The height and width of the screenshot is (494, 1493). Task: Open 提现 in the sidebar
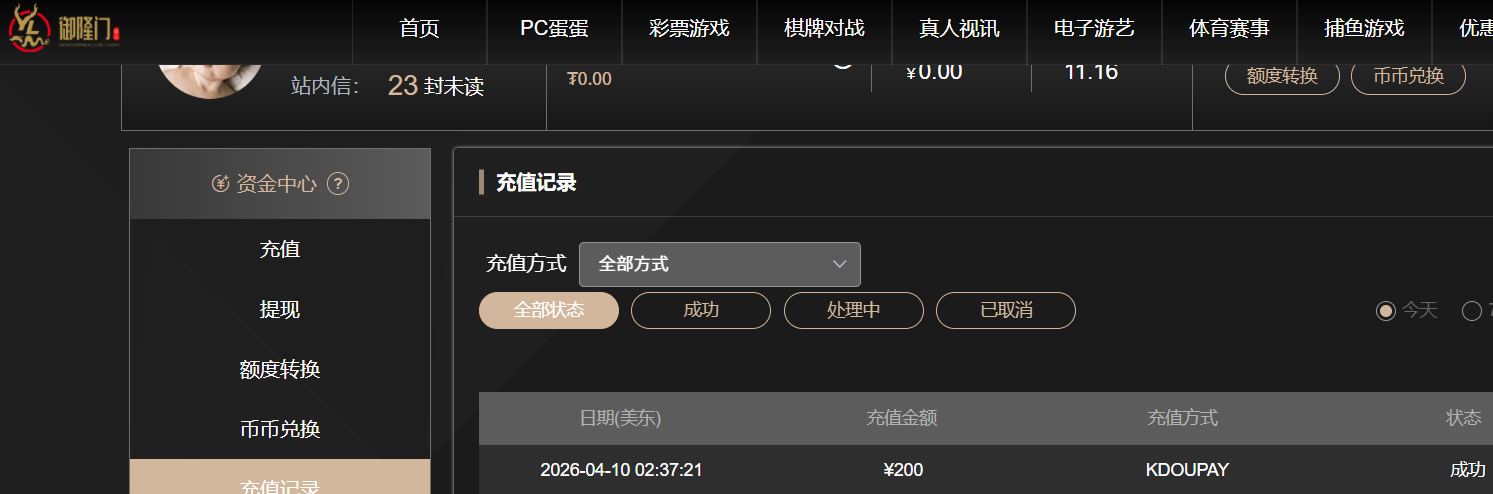[280, 310]
